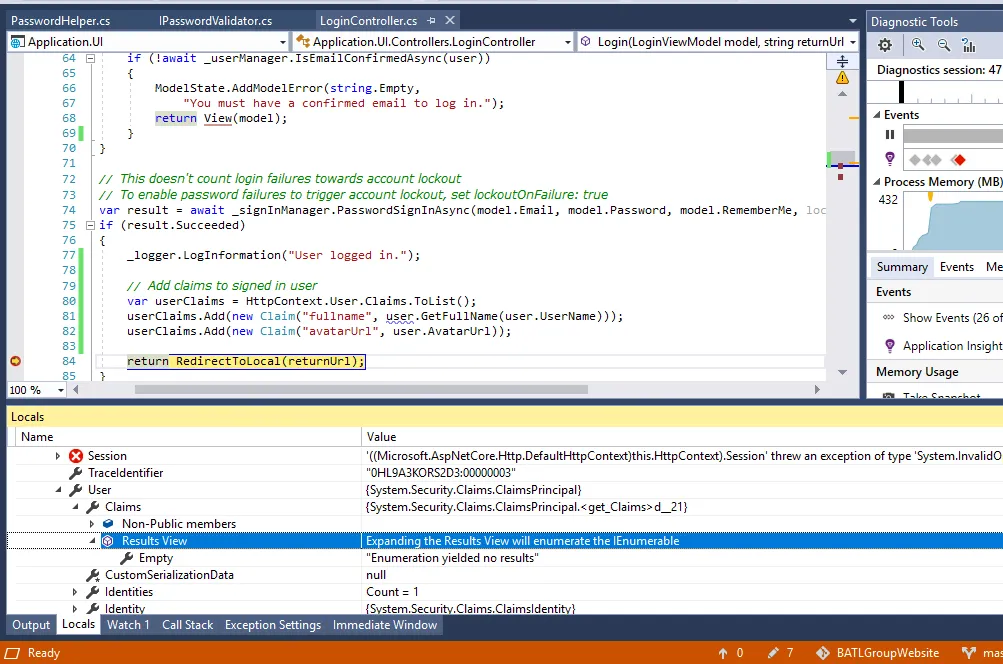Screen dimensions: 1003x664
Task: Switch to the Output tab
Action: point(31,624)
